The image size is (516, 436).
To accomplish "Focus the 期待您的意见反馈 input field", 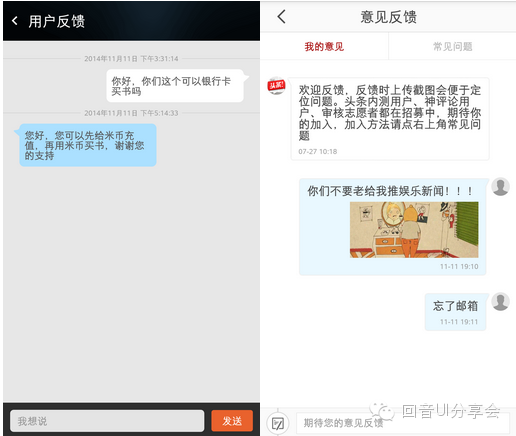I will tap(403, 423).
